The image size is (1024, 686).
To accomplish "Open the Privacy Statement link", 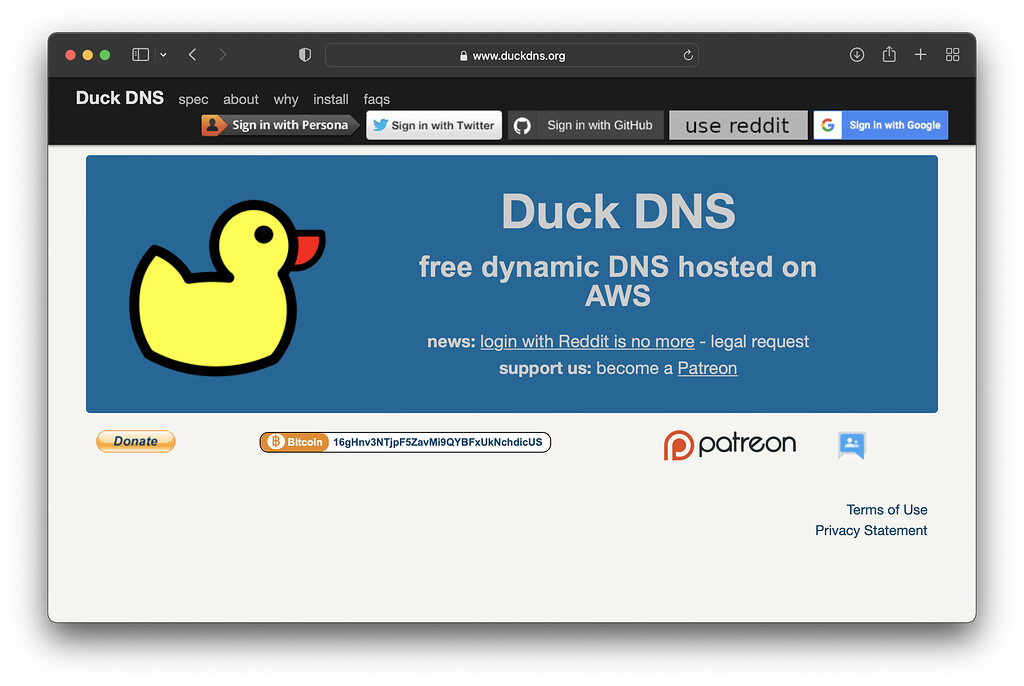I will (x=870, y=531).
